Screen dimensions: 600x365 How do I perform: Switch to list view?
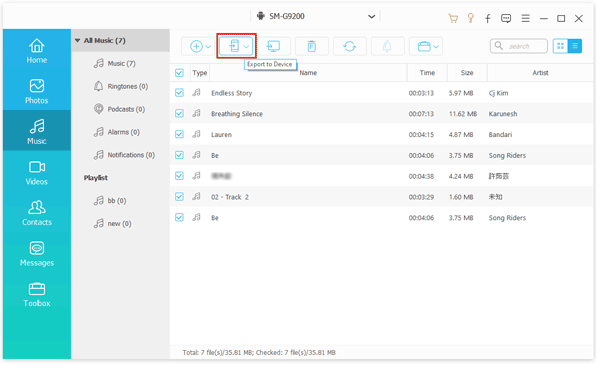tap(575, 46)
